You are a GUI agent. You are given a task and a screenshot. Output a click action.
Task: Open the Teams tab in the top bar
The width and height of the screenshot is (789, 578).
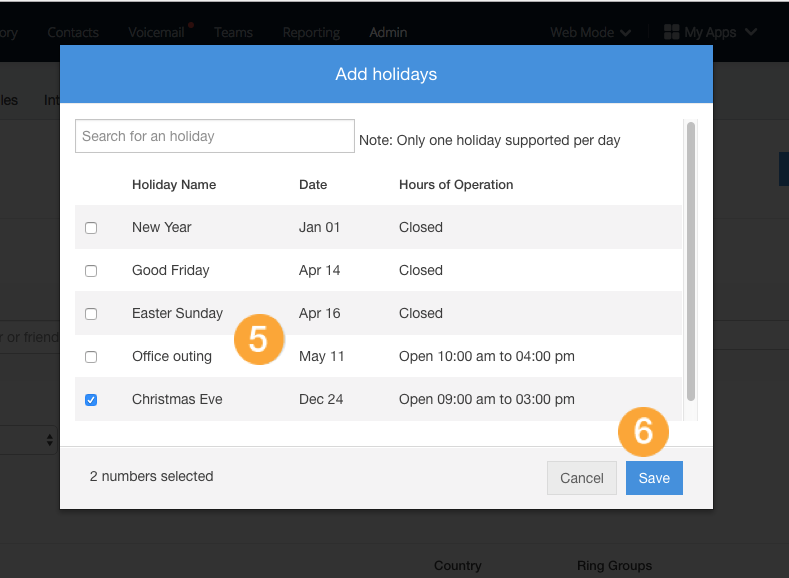click(x=233, y=33)
